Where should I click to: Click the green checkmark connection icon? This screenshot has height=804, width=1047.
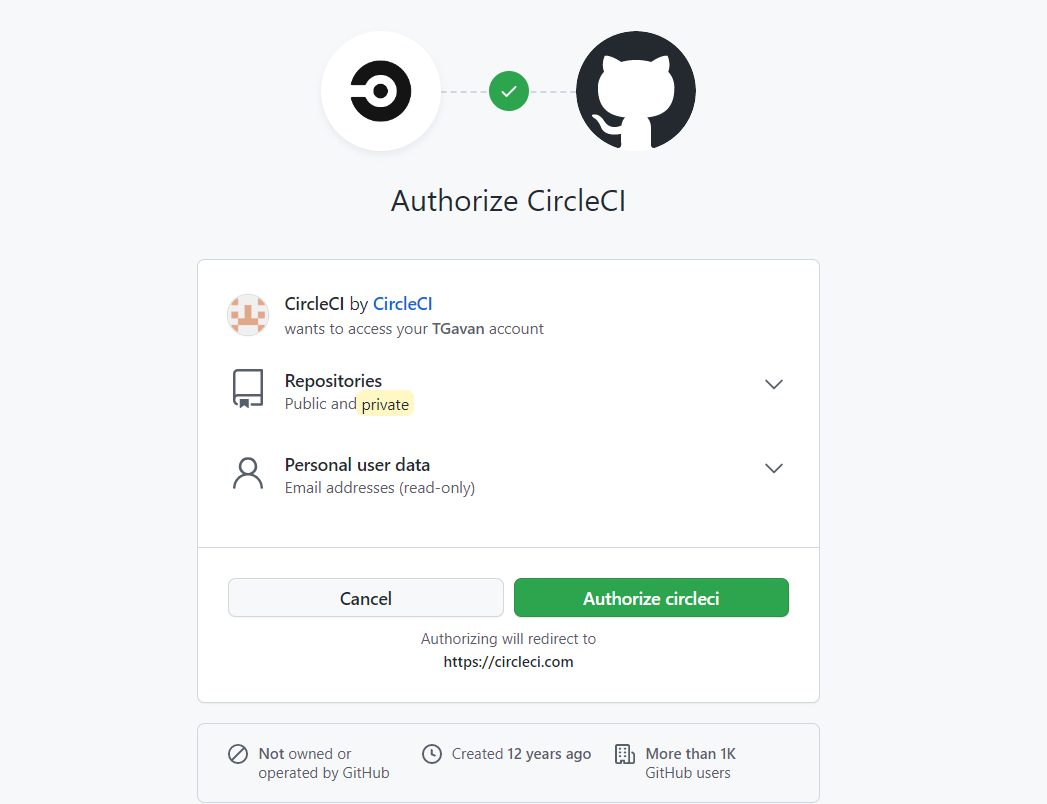click(509, 91)
